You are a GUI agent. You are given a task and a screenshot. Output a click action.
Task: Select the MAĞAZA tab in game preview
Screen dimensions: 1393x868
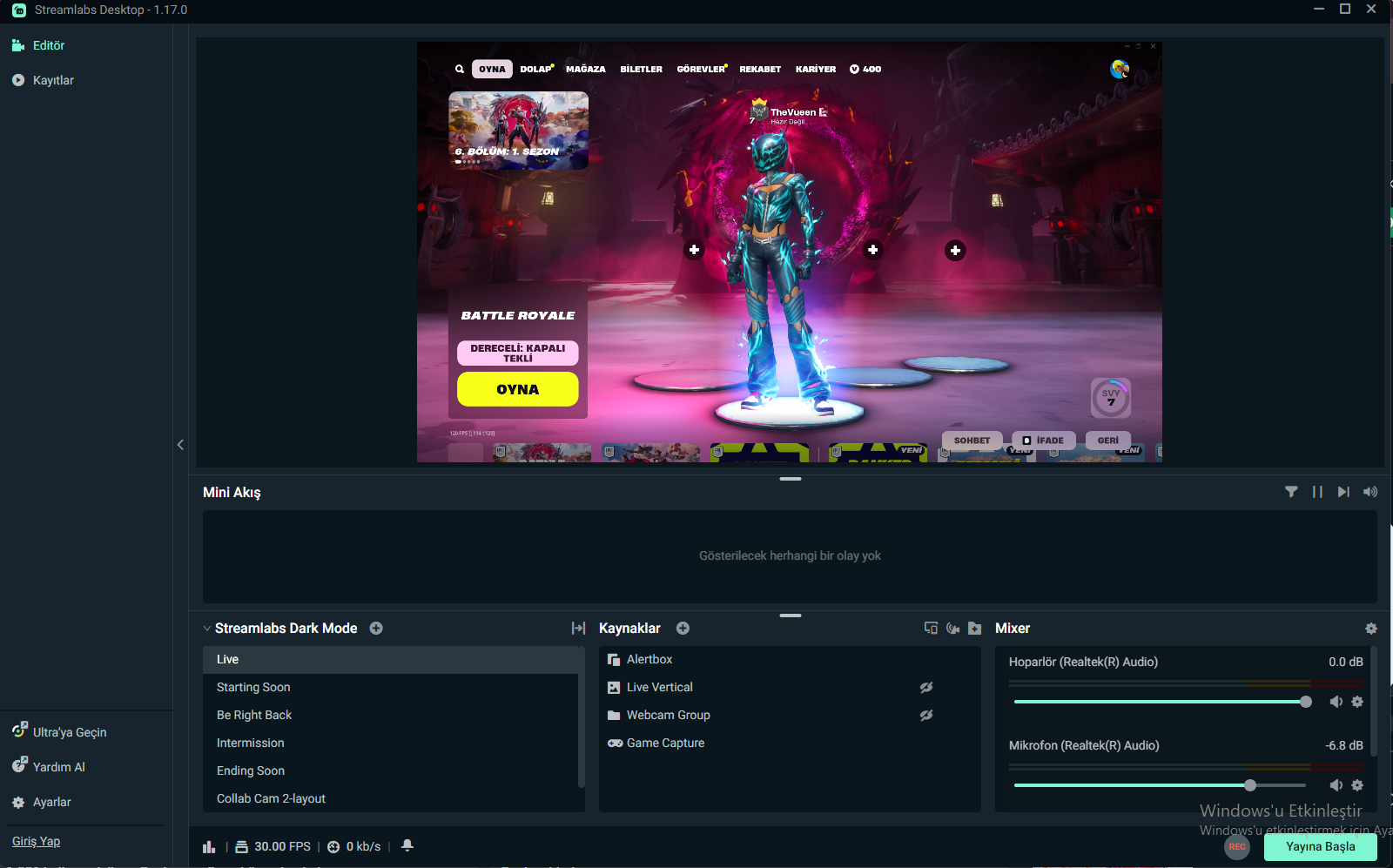(586, 69)
